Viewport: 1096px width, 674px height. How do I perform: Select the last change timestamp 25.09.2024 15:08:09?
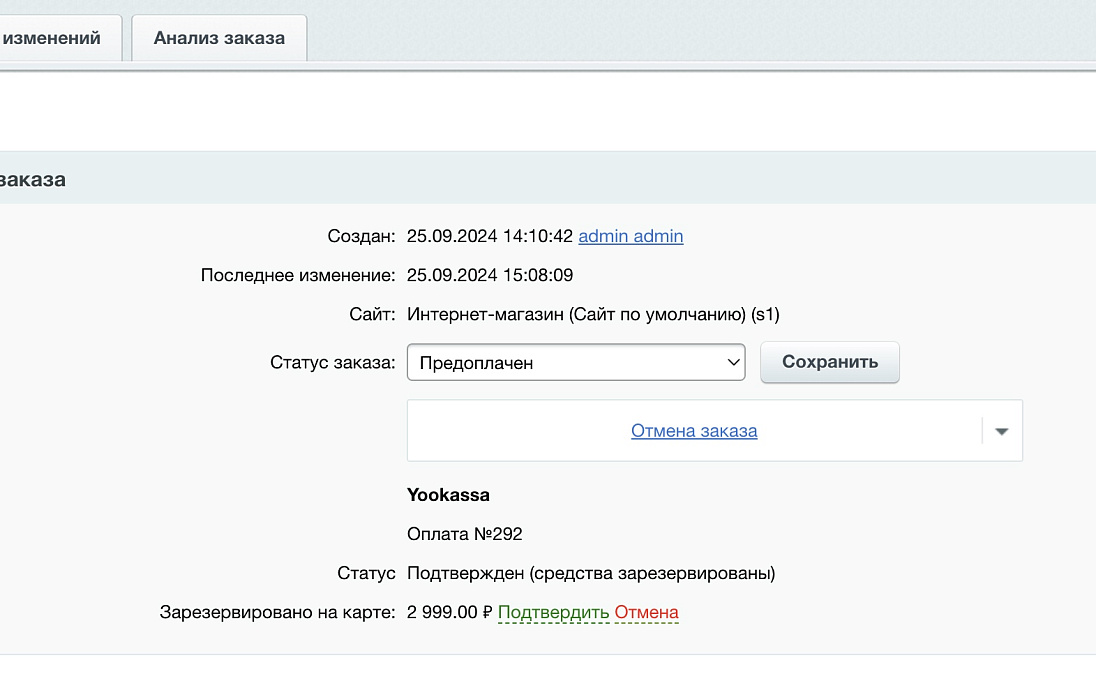[x=489, y=275]
